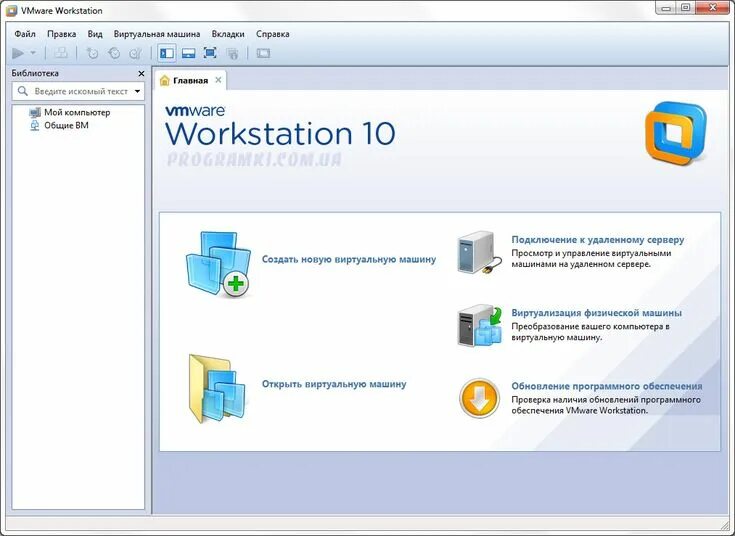Click Виртуализация физической машины link
This screenshot has width=735, height=536.
pyautogui.click(x=596, y=313)
